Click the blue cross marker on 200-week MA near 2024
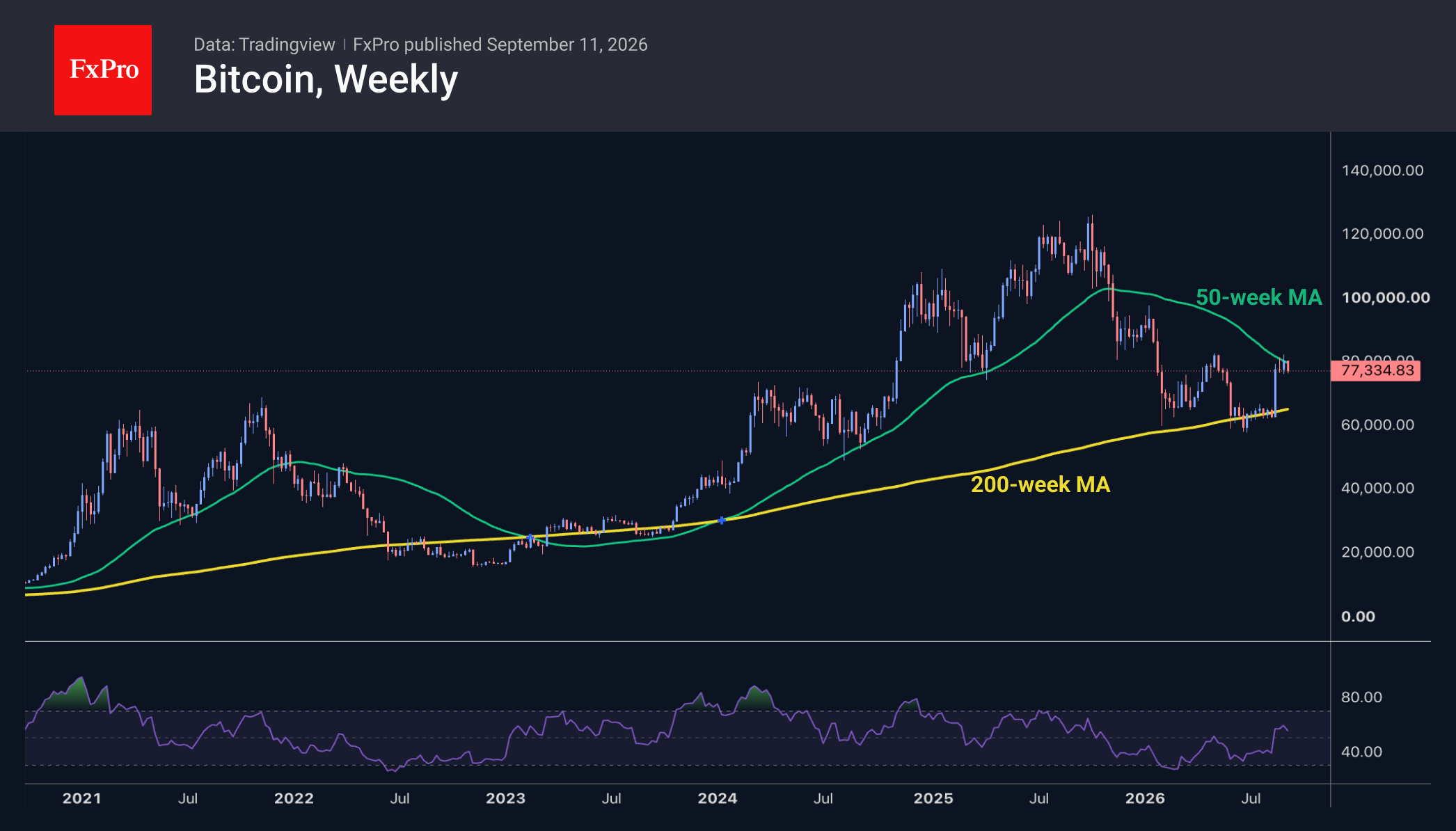1456x831 pixels. pyautogui.click(x=722, y=520)
